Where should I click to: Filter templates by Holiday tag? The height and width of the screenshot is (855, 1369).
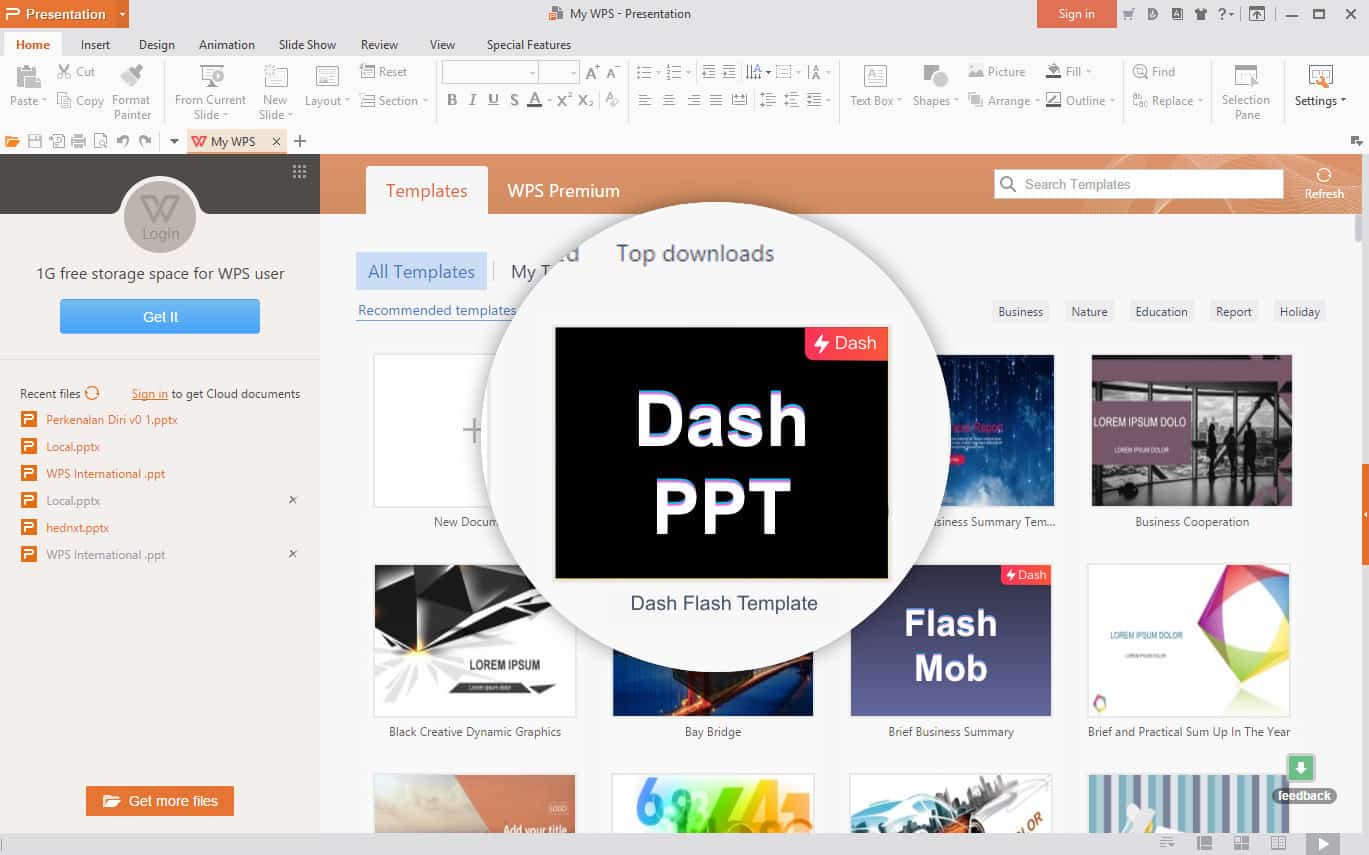pyautogui.click(x=1300, y=312)
